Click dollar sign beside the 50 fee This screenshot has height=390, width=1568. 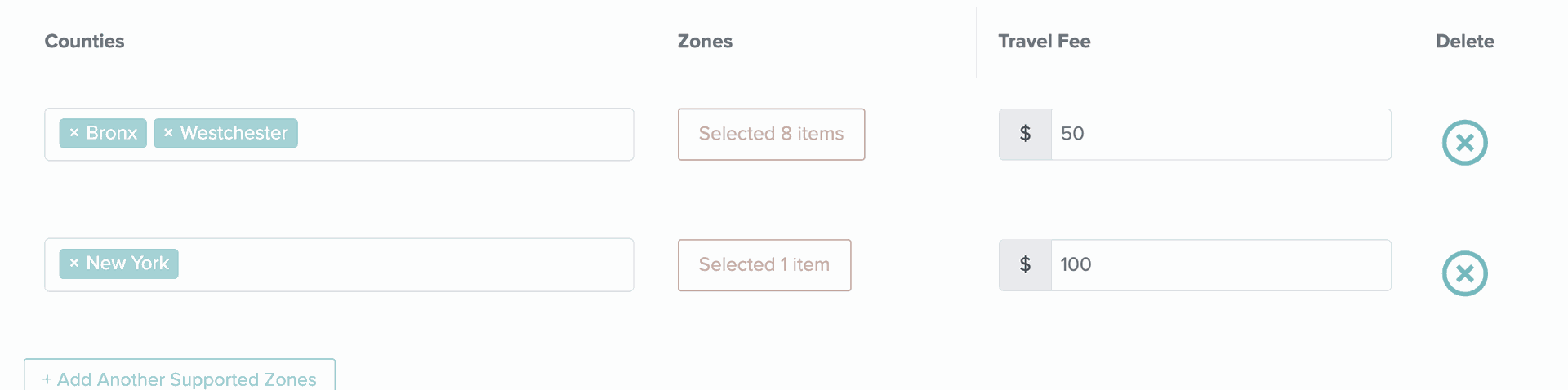[1025, 134]
